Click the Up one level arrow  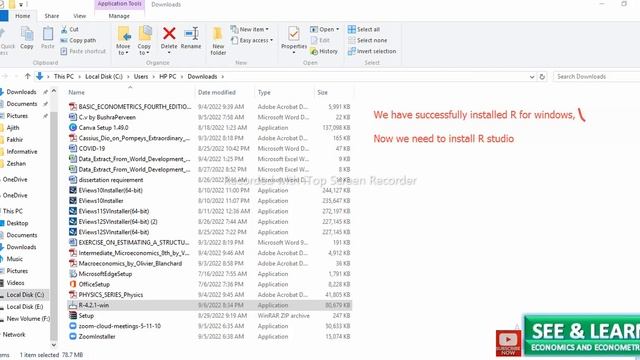[x=27, y=76]
